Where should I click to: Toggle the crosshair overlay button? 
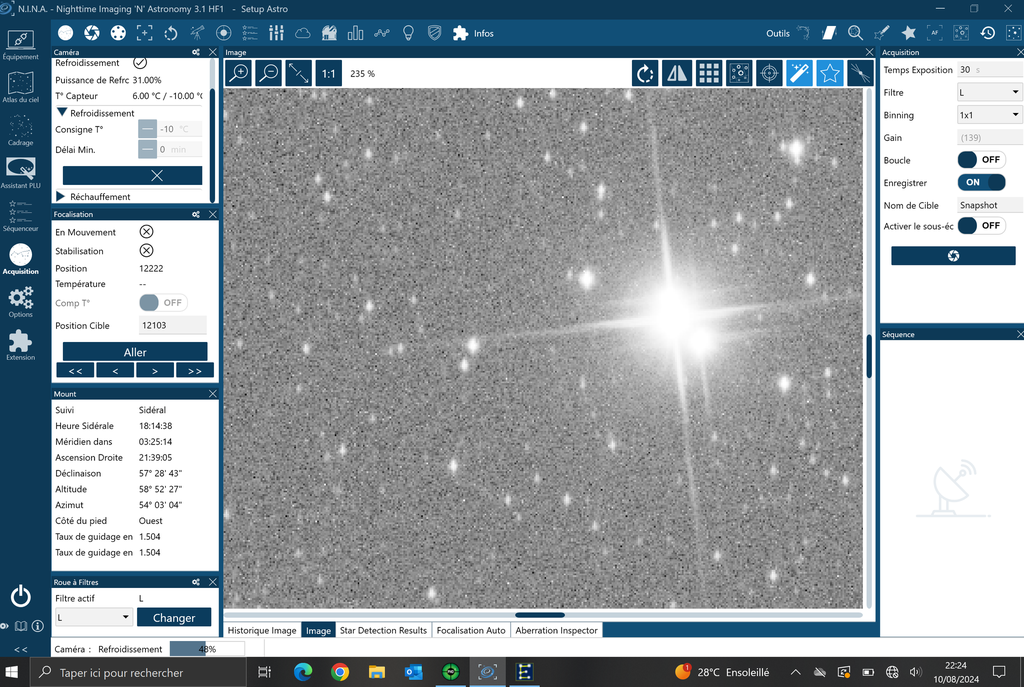tap(769, 73)
